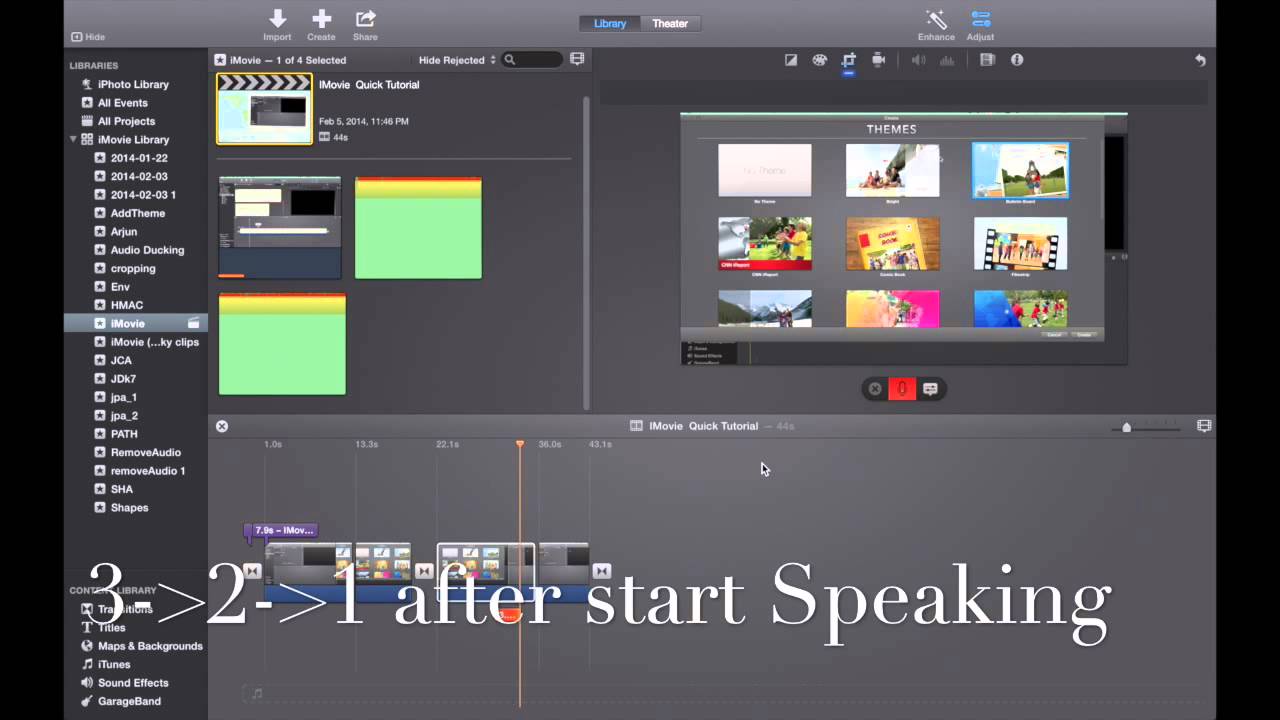
Task: Toggle the cropping tool
Action: tap(849, 60)
